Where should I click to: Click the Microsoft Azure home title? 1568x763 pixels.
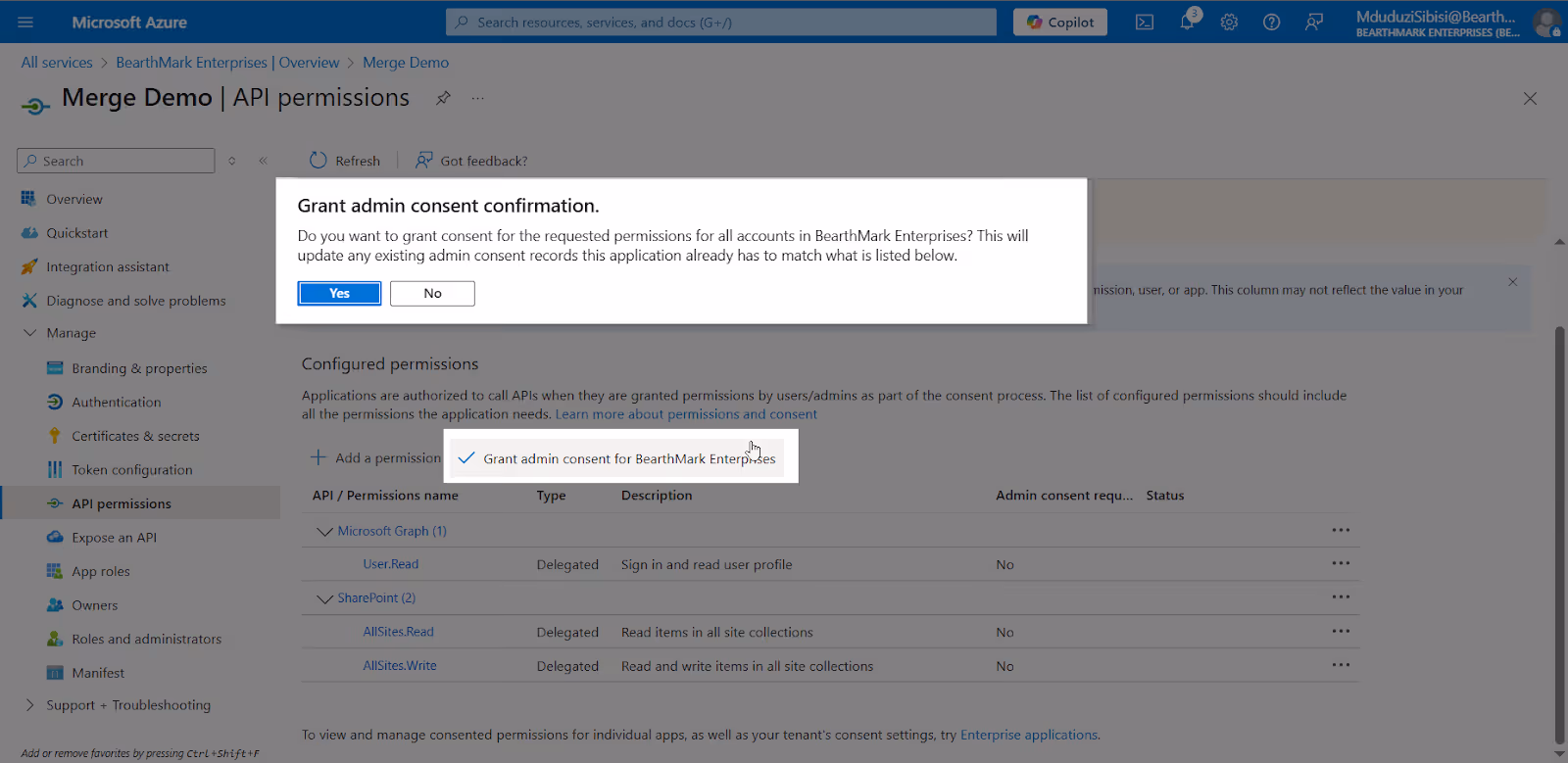[129, 22]
